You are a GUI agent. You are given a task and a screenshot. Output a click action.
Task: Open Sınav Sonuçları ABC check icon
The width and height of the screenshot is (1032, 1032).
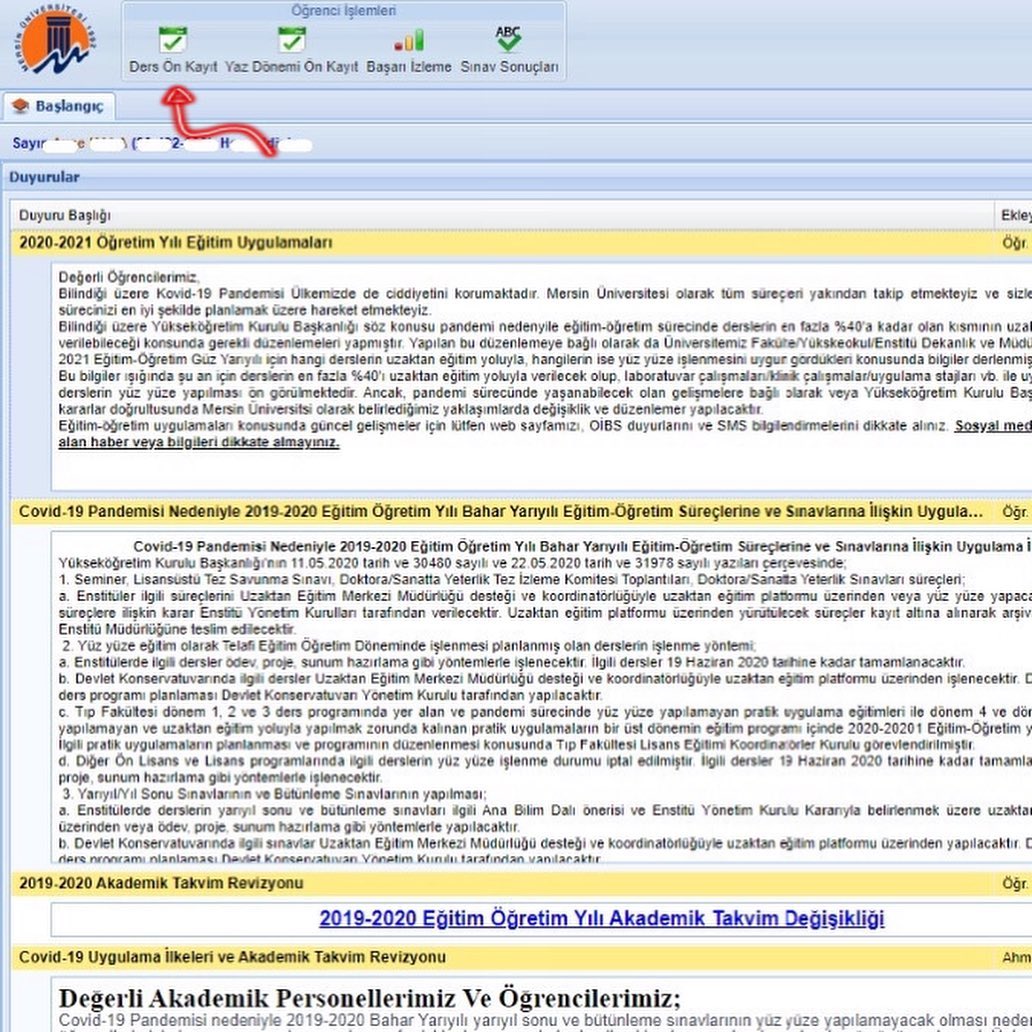(509, 39)
